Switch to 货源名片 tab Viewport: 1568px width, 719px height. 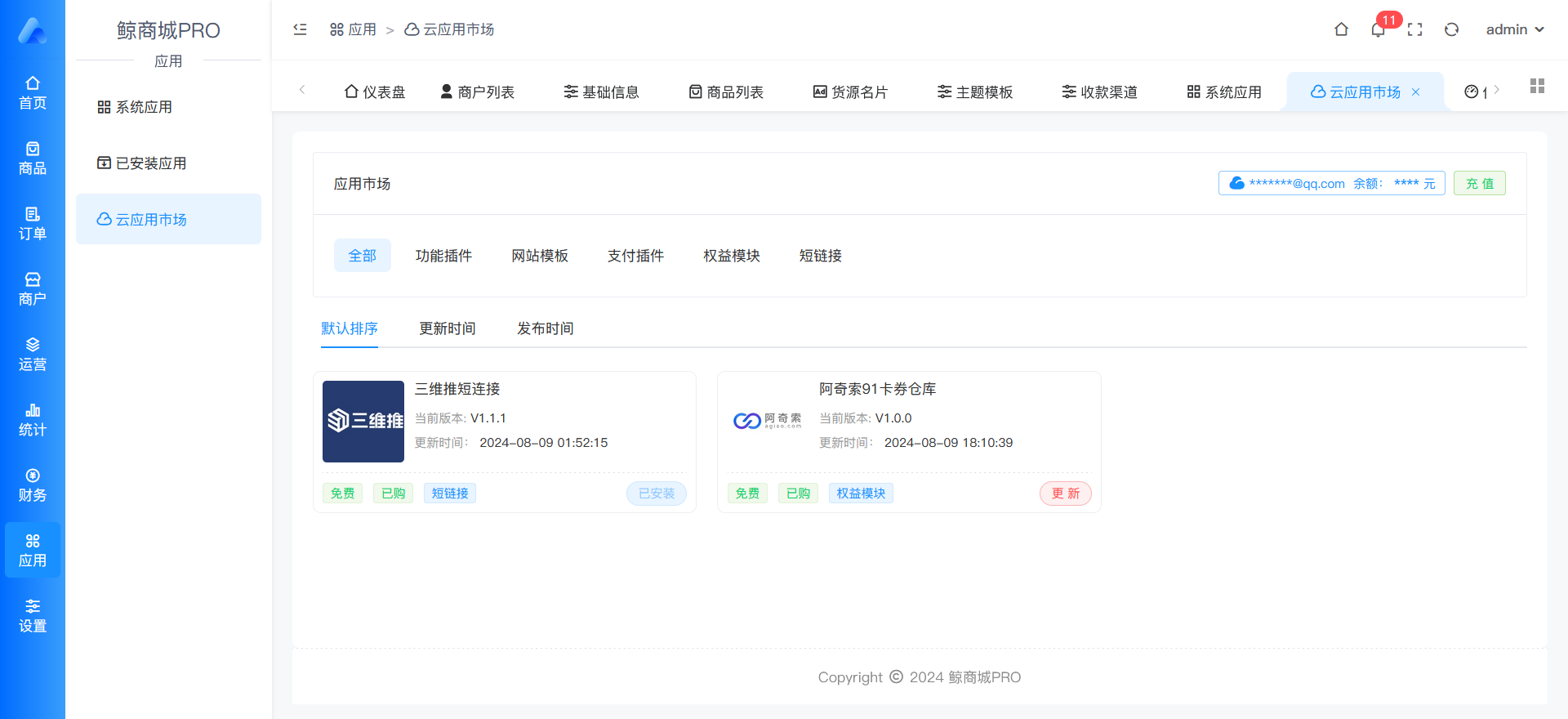coord(850,92)
